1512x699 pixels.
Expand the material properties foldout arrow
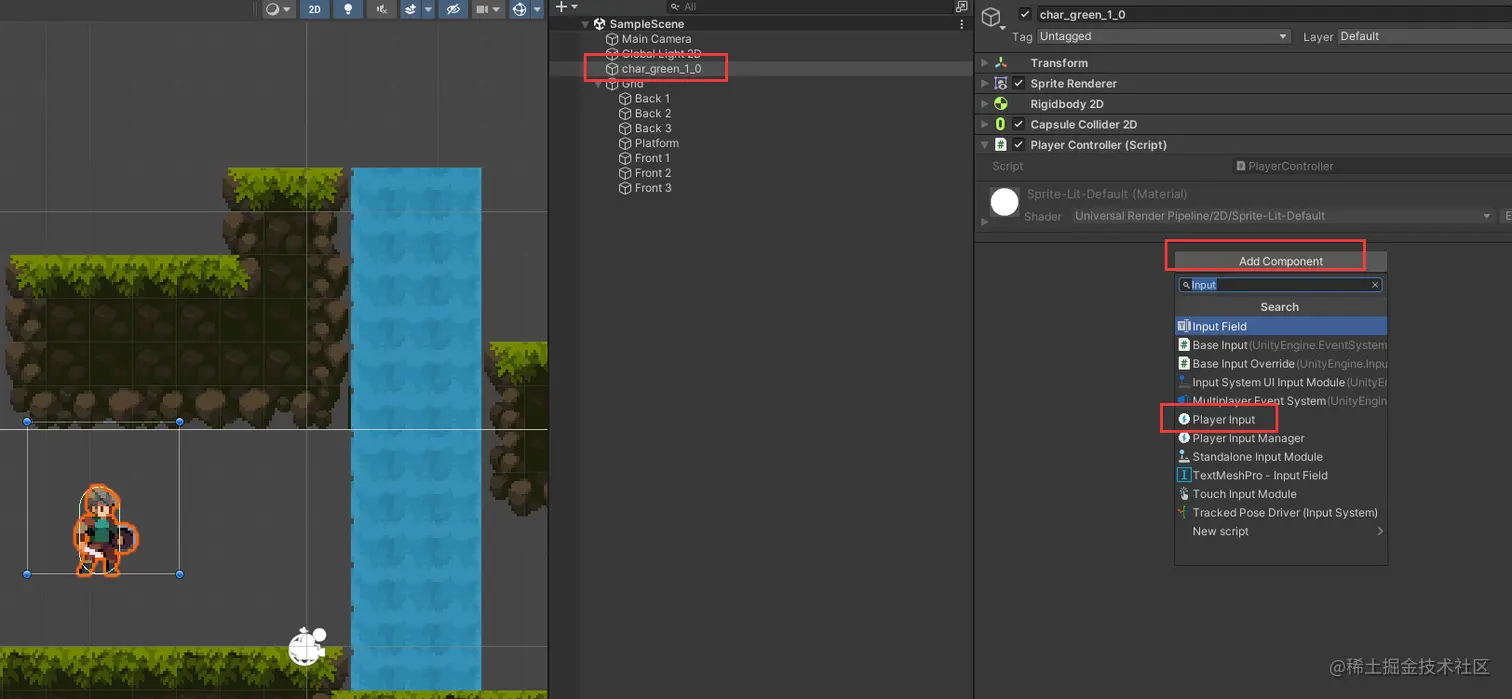click(985, 221)
